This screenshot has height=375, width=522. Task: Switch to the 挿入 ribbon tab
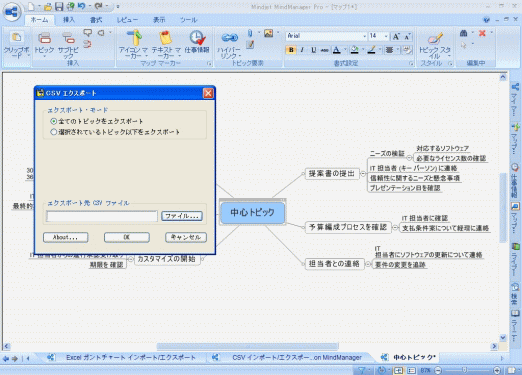pos(69,20)
